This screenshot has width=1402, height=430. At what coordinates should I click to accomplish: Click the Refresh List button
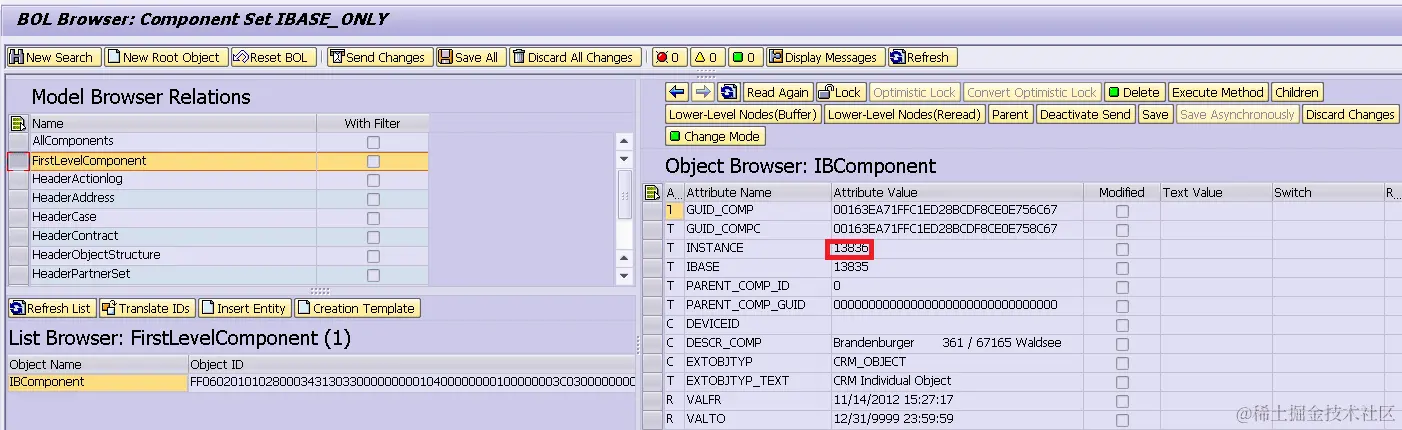pyautogui.click(x=52, y=308)
